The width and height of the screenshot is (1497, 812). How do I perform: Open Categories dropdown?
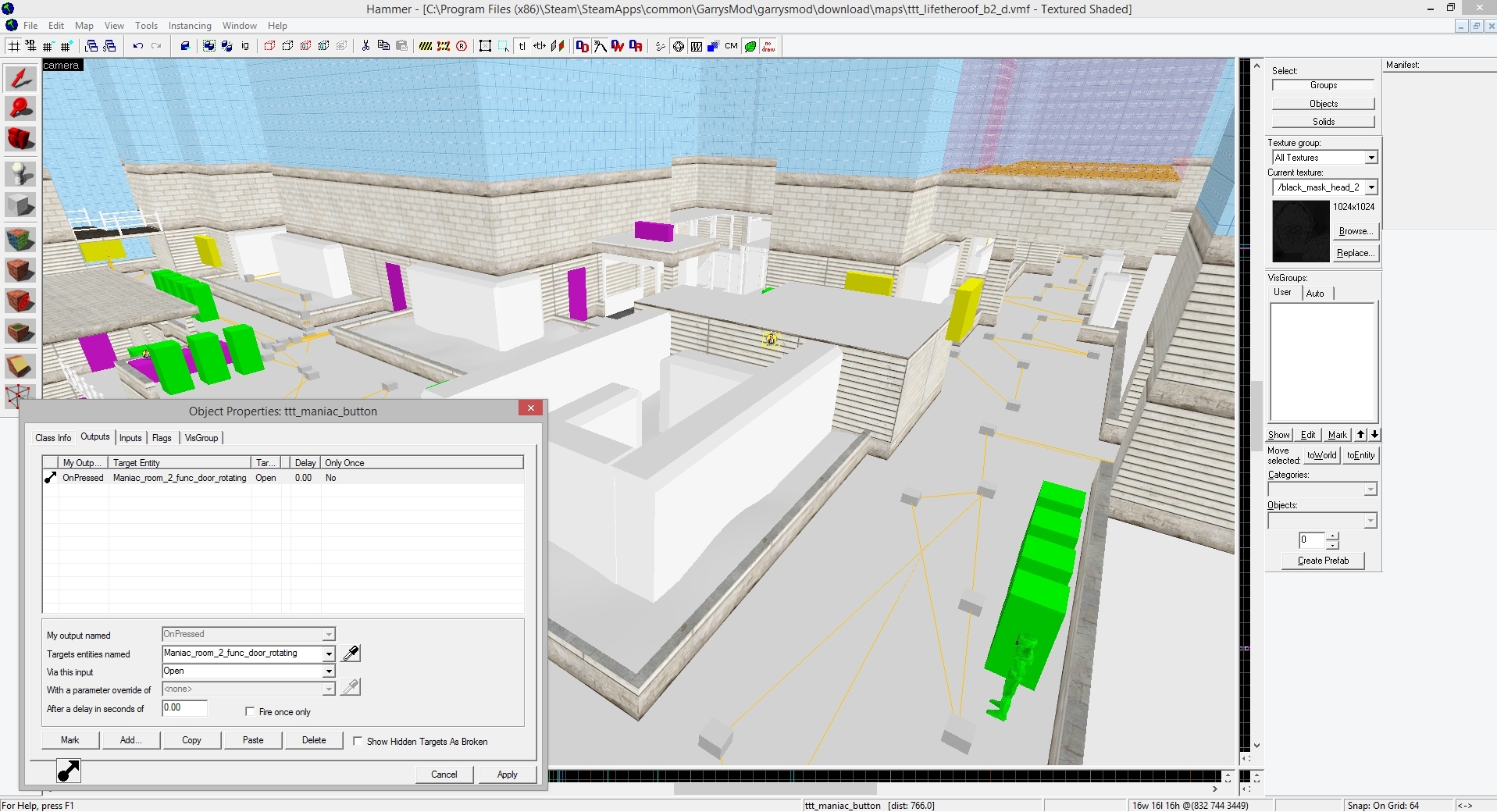point(1370,490)
